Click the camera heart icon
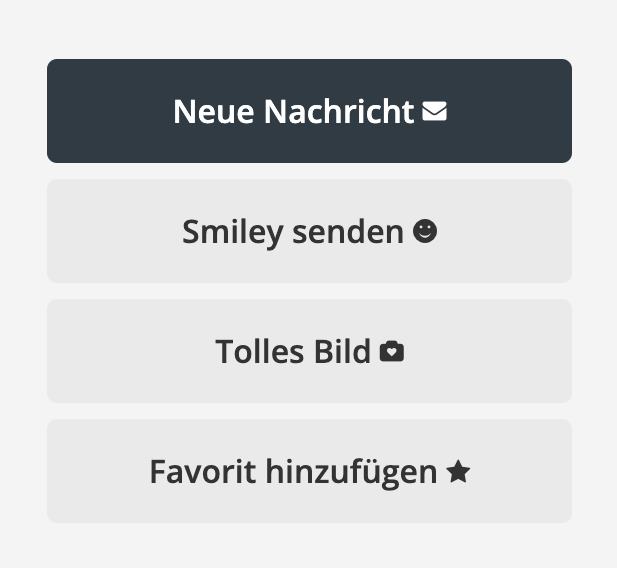The width and height of the screenshot is (617, 568). (x=392, y=351)
